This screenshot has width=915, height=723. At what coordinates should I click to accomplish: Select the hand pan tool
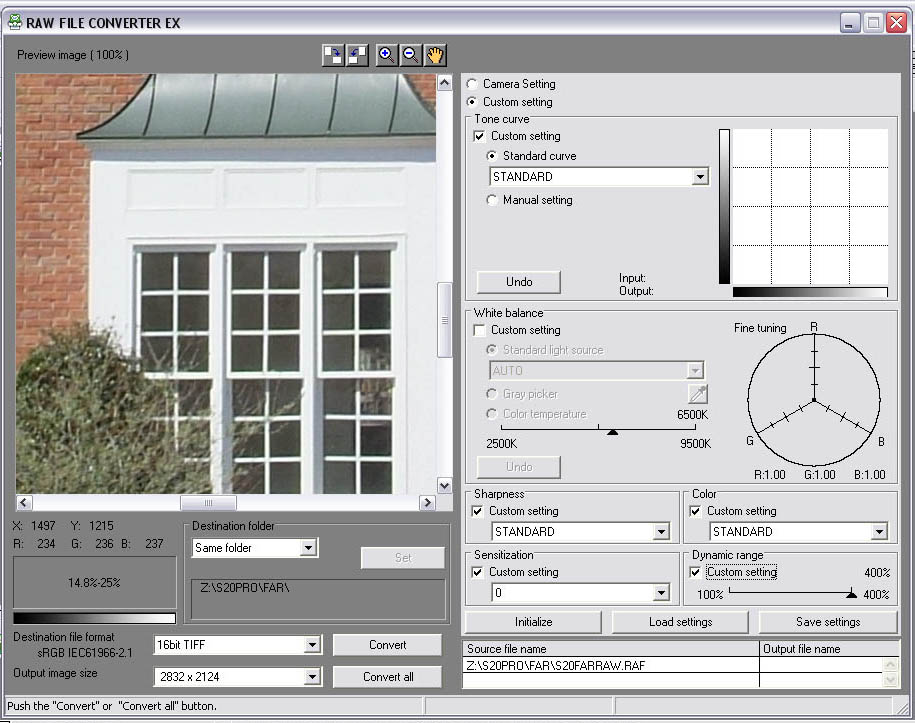435,56
